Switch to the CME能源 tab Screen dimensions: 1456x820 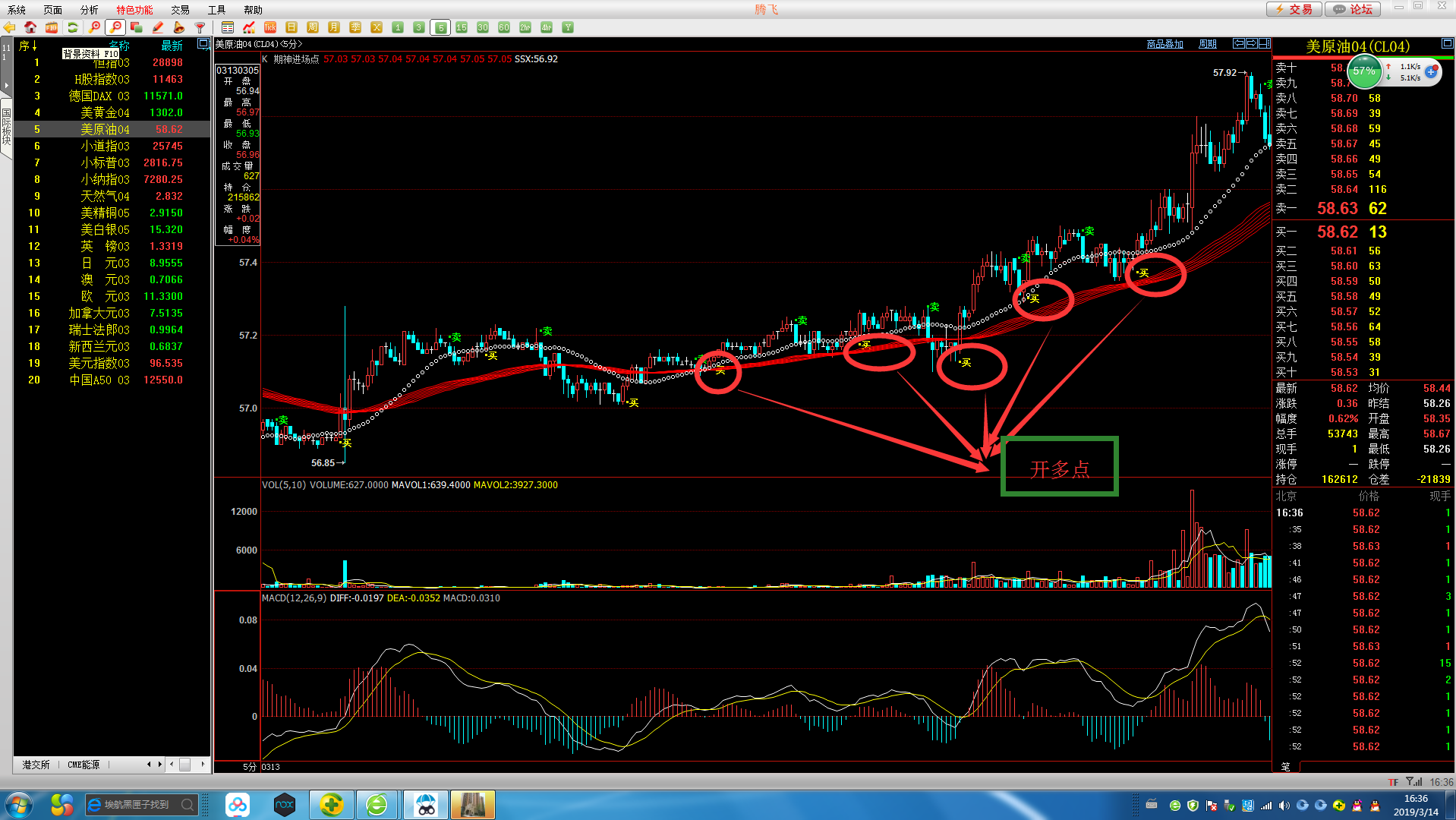coord(84,765)
